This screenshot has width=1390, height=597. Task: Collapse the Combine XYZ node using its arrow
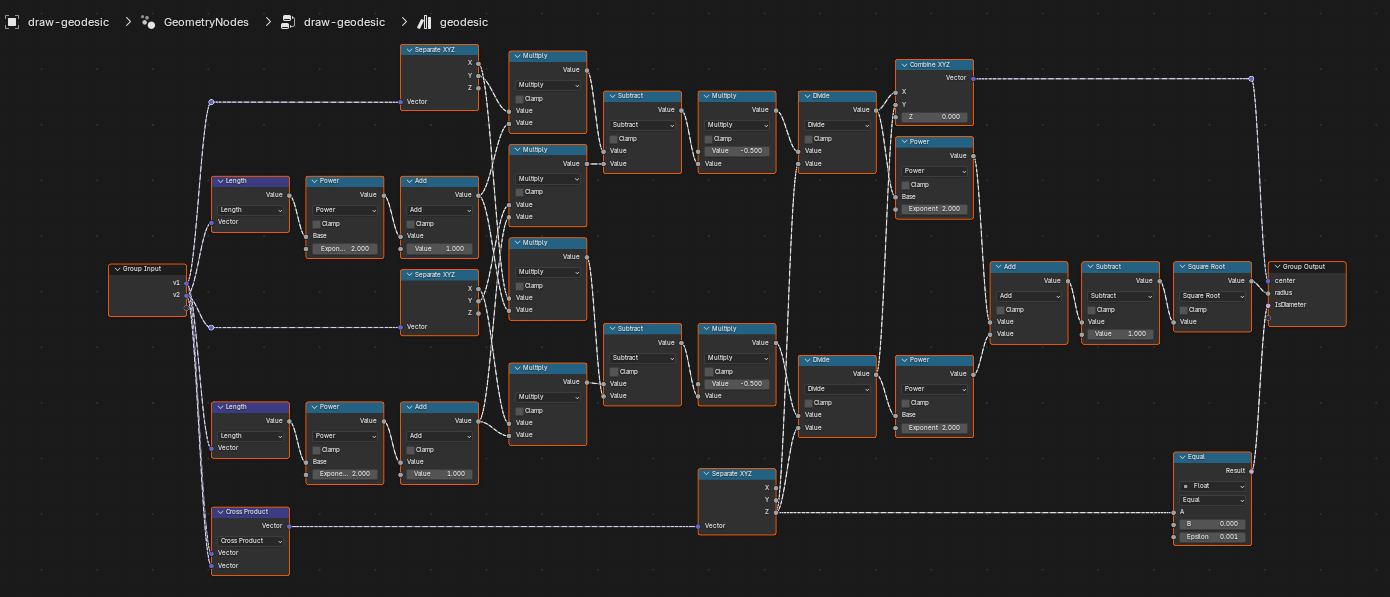(904, 64)
